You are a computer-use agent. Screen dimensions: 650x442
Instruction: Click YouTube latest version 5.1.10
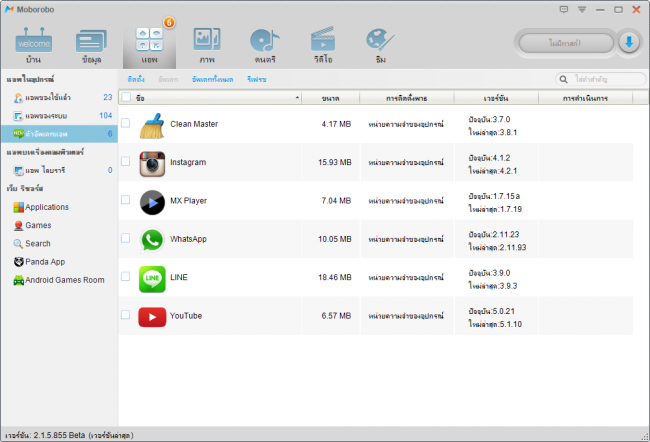click(x=495, y=324)
